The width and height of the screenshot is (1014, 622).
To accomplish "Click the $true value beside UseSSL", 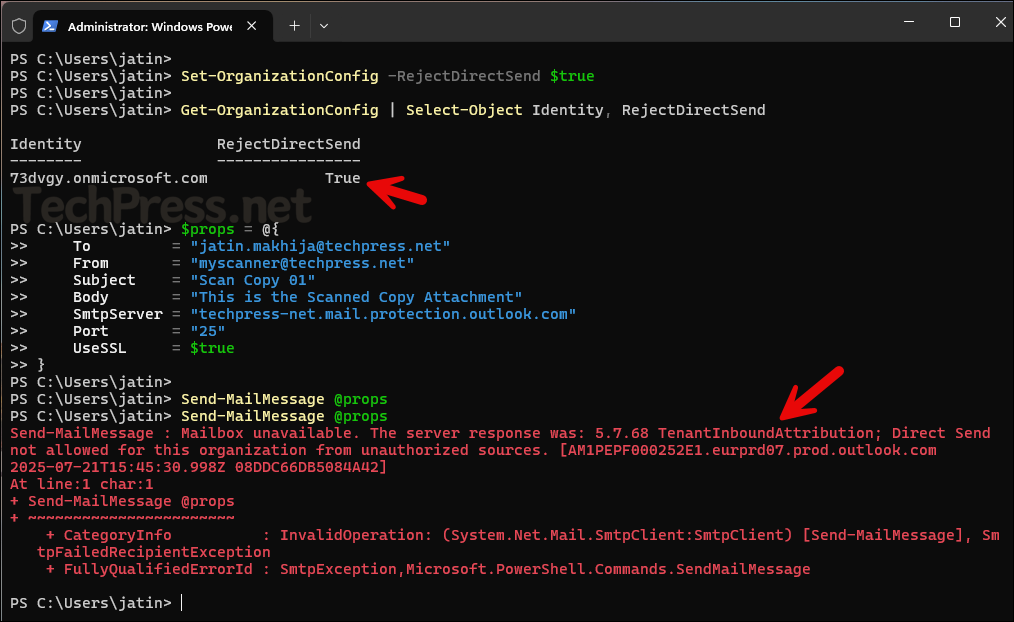I will click(x=212, y=349).
